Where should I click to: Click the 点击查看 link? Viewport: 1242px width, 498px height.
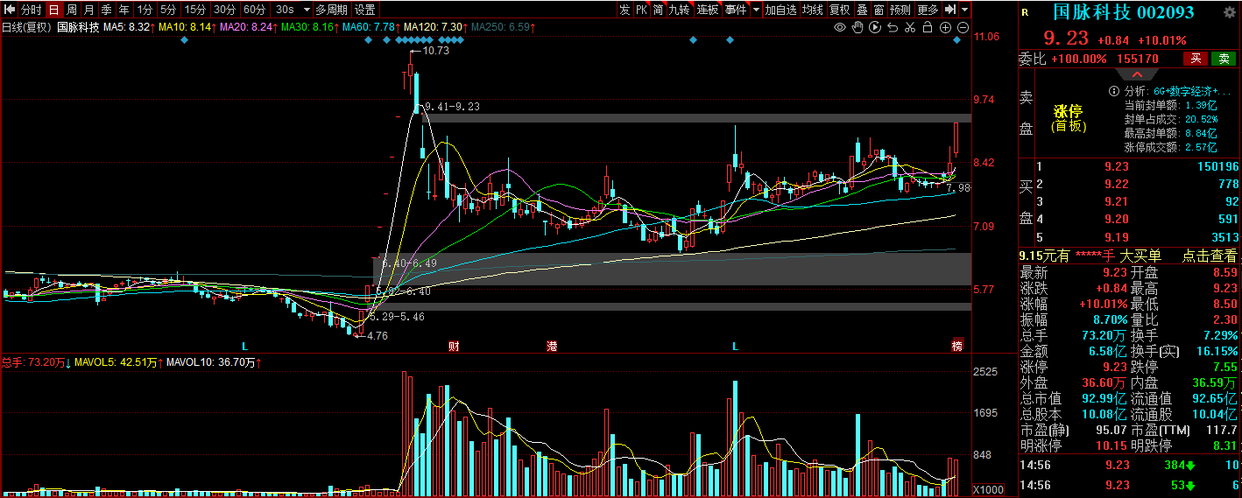[x=1209, y=256]
